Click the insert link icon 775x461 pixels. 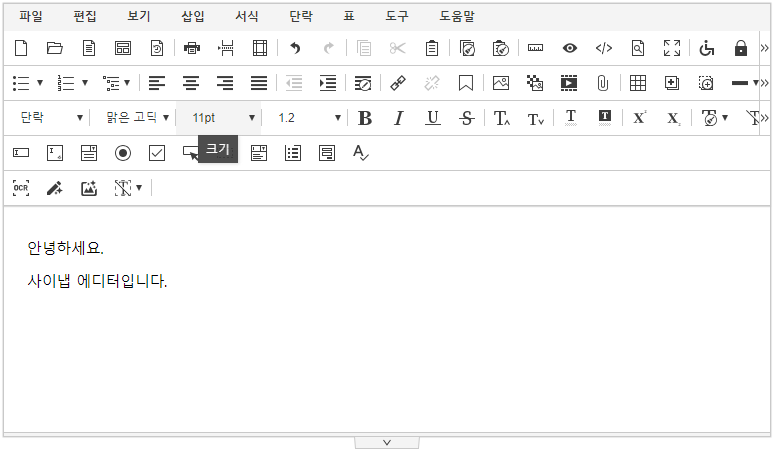click(398, 83)
